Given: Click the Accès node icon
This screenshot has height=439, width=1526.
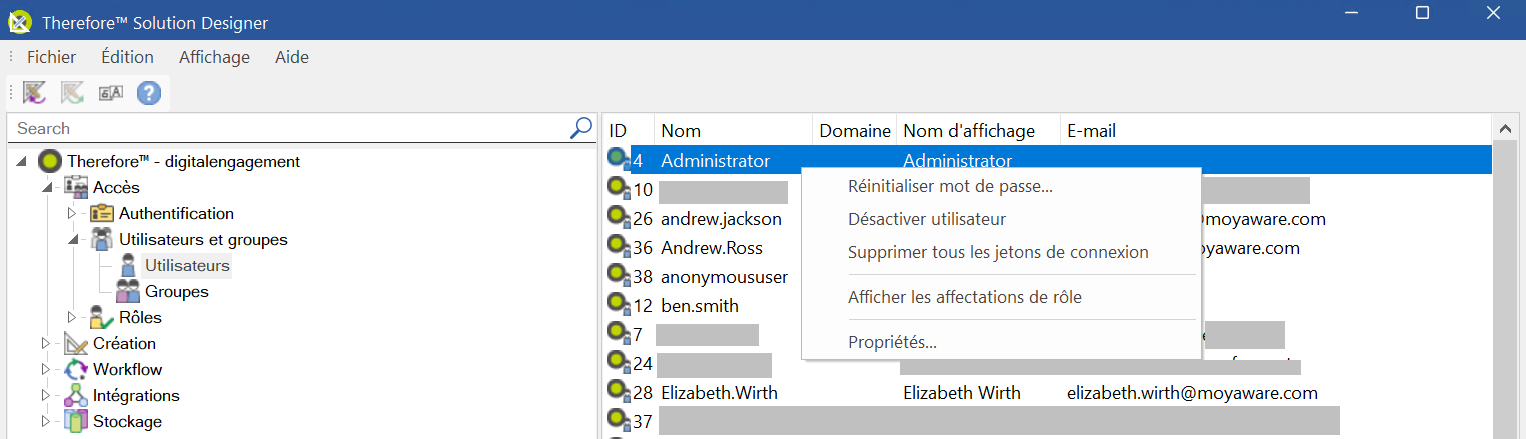Looking at the screenshot, I should point(76,187).
